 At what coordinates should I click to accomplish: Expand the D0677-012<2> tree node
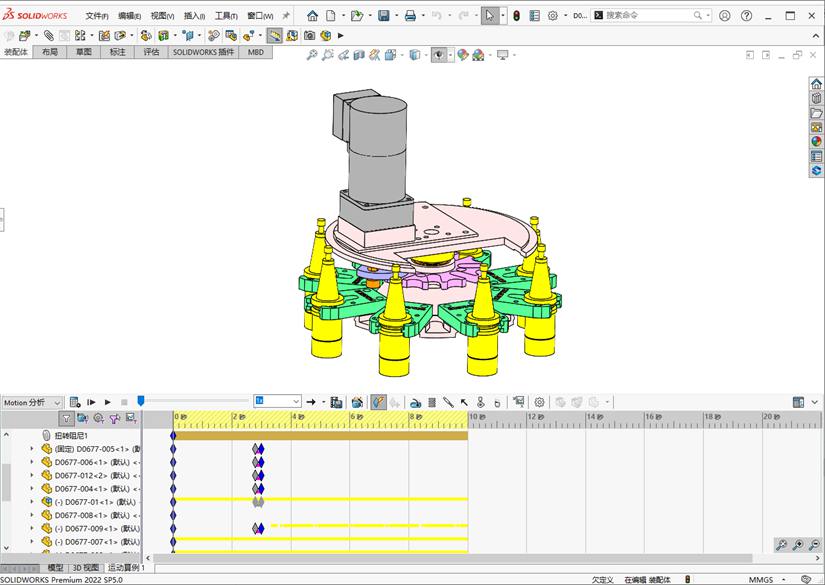32,475
